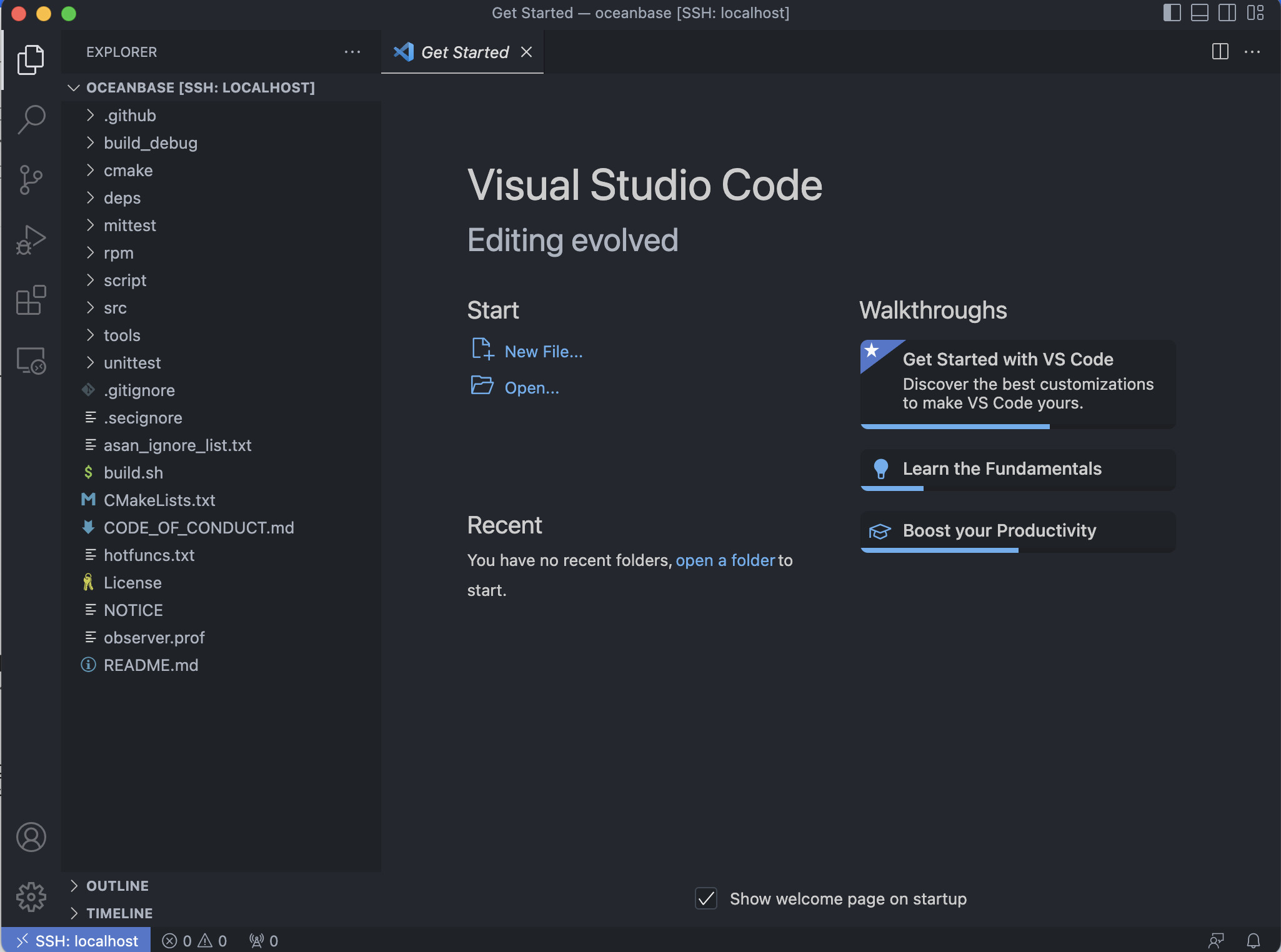Open the Extensions view icon
The image size is (1281, 952).
pos(31,300)
